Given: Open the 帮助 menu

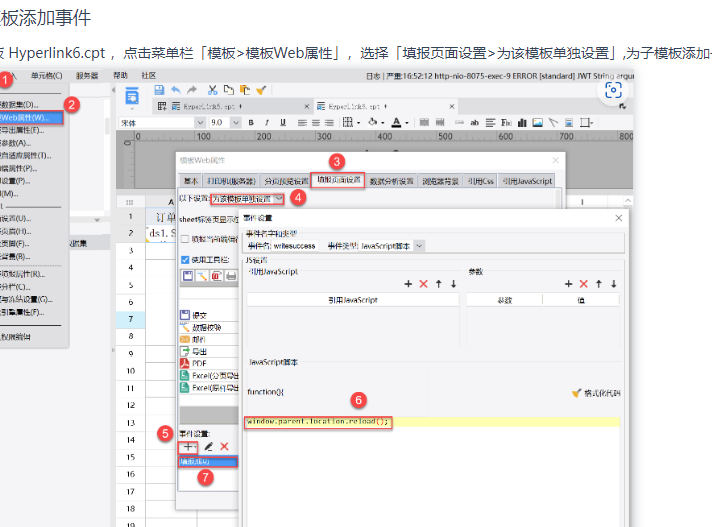Looking at the screenshot, I should click(x=120, y=76).
